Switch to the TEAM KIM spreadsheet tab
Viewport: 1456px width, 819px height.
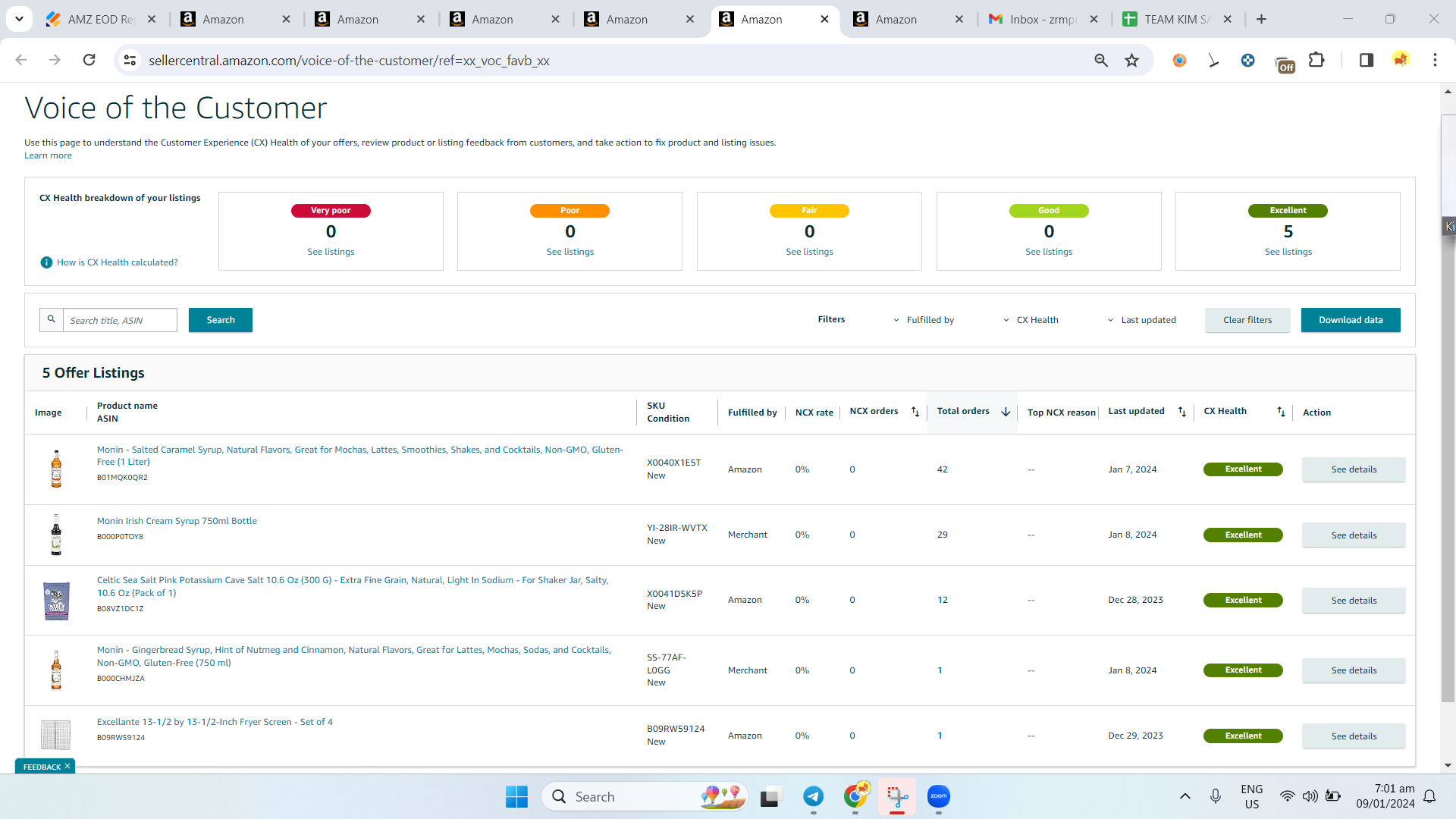click(x=1178, y=19)
